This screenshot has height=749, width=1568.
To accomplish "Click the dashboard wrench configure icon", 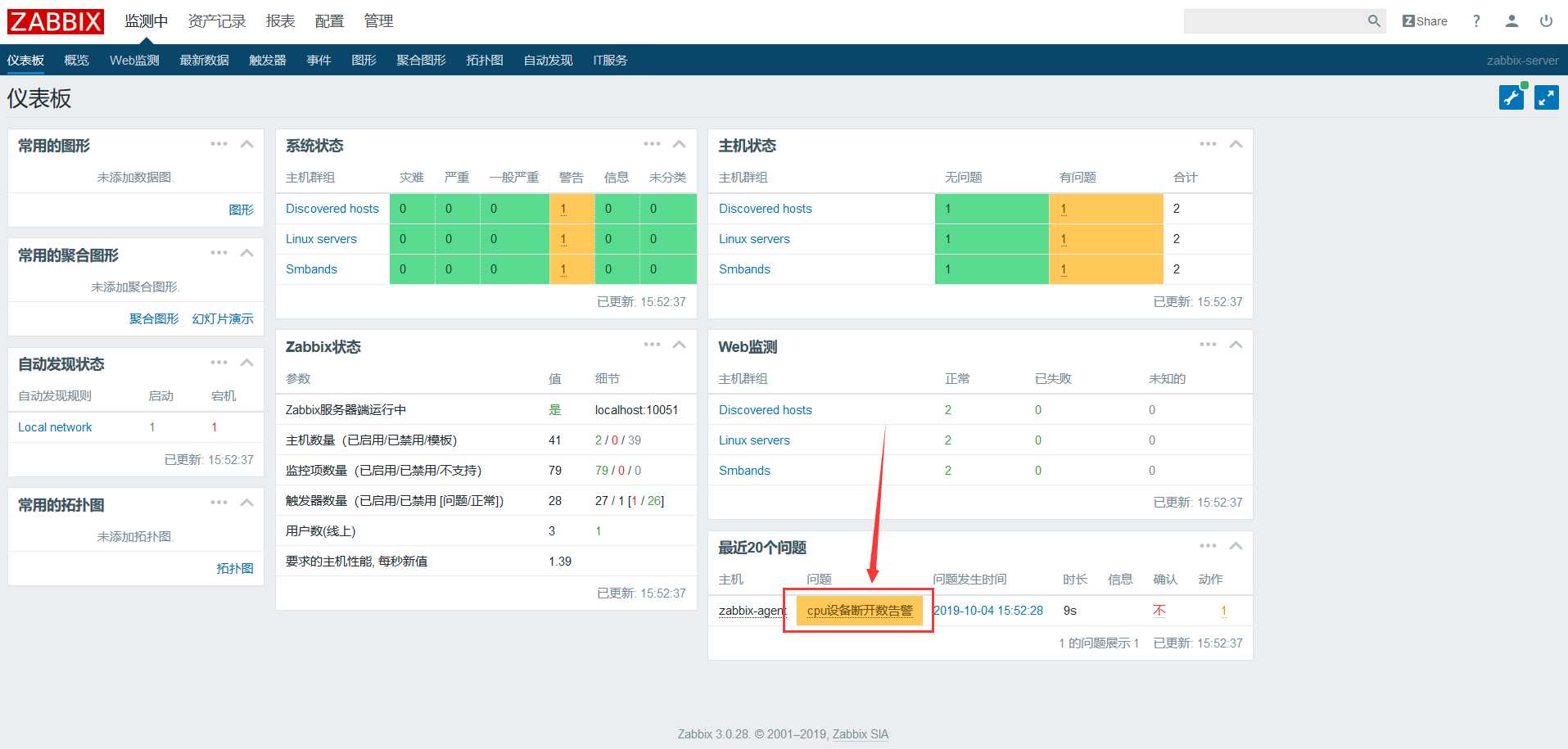I will [1512, 97].
